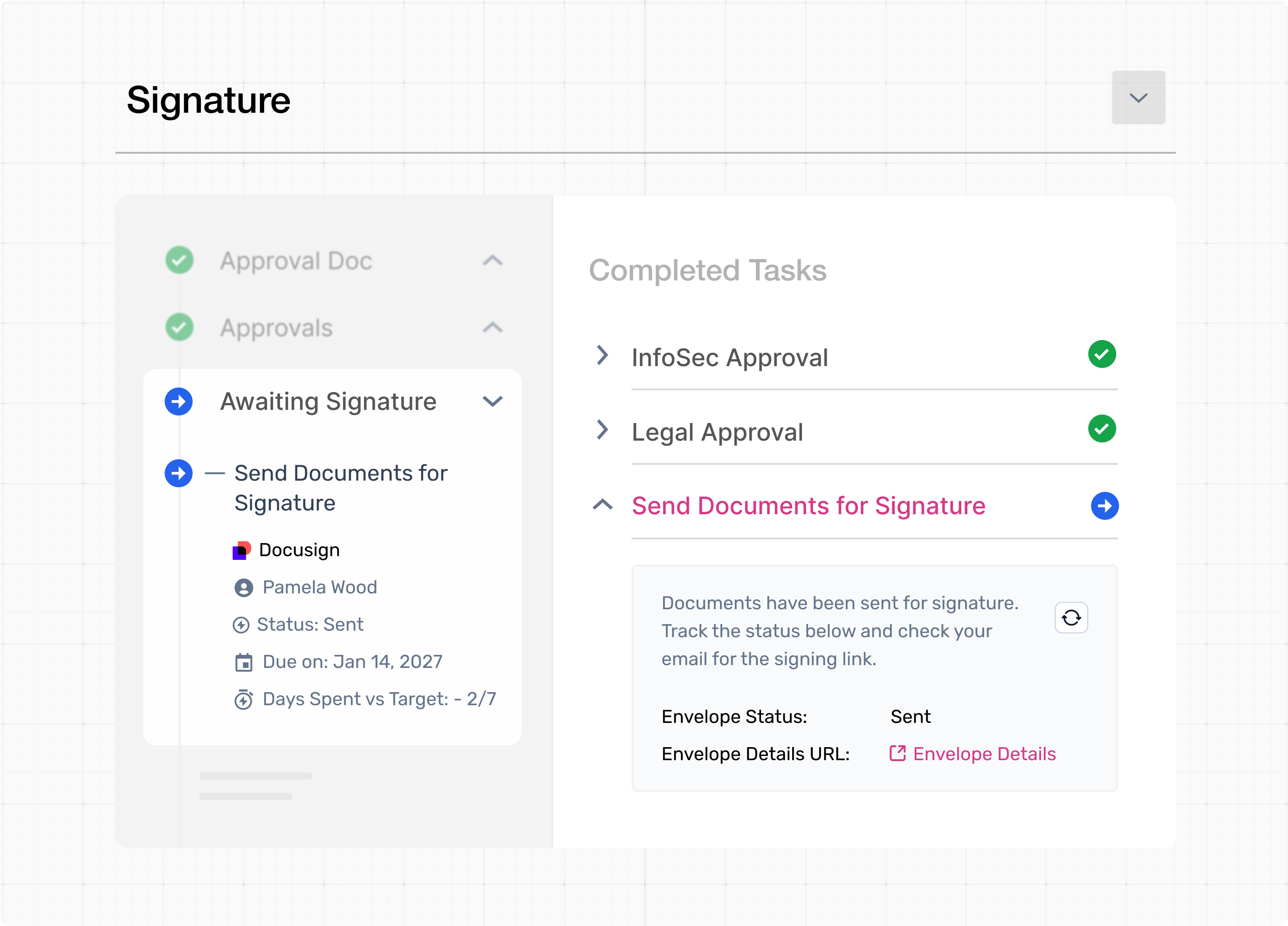Expand the InfoSec Approval task
Screen dimensions: 1288x926
603,355
